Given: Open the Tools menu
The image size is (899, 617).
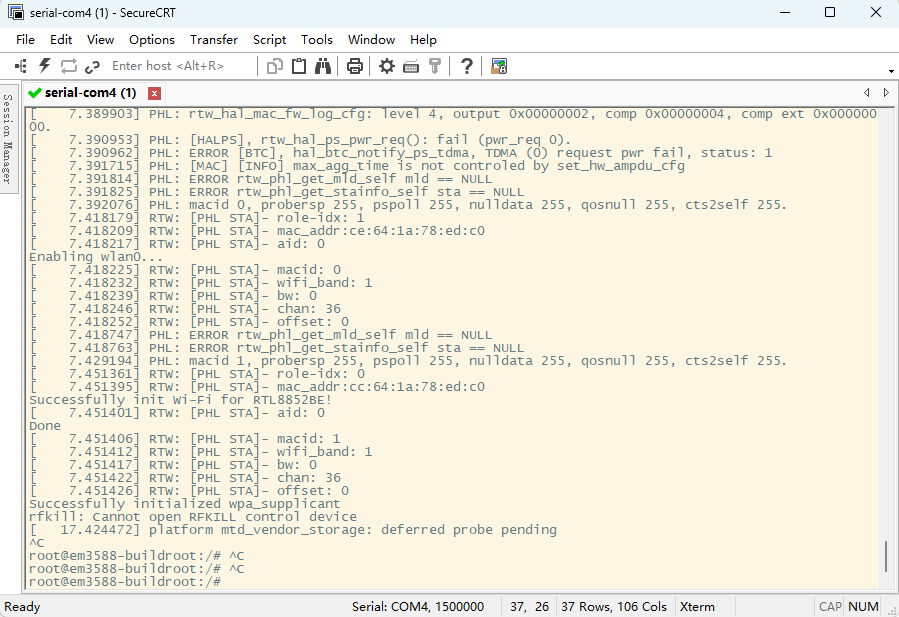Looking at the screenshot, I should pos(316,40).
